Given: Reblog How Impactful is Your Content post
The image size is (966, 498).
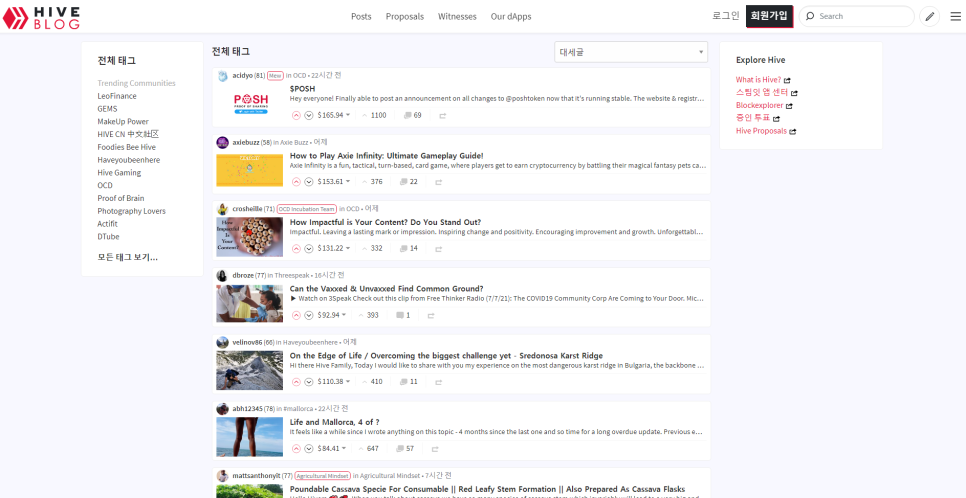Looking at the screenshot, I should point(439,249).
